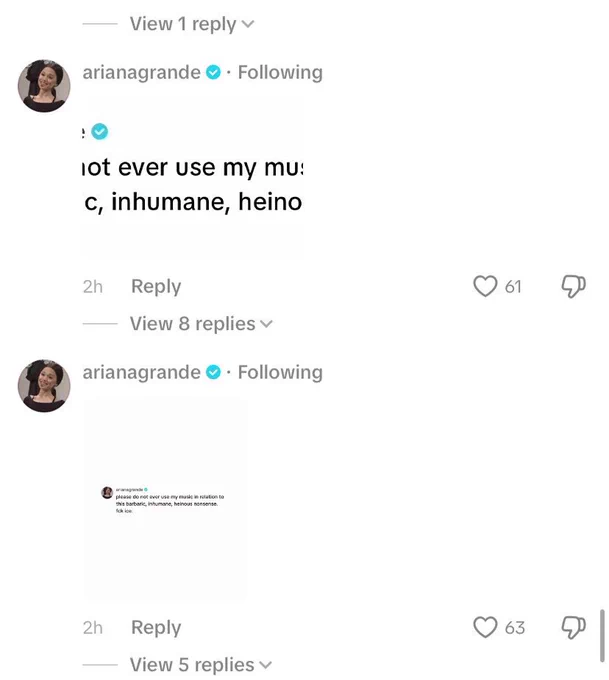Like the comment with 63 likes

tap(485, 627)
